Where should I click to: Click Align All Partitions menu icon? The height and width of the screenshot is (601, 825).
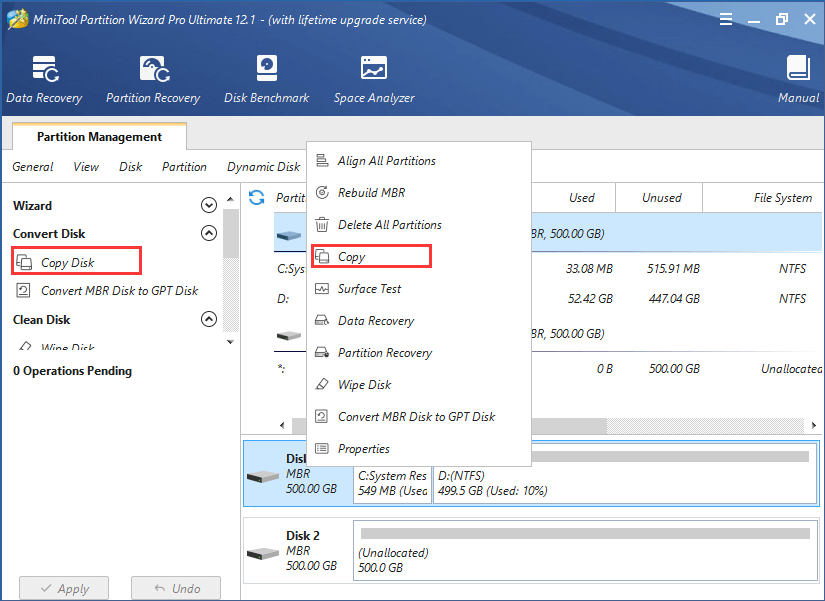322,160
